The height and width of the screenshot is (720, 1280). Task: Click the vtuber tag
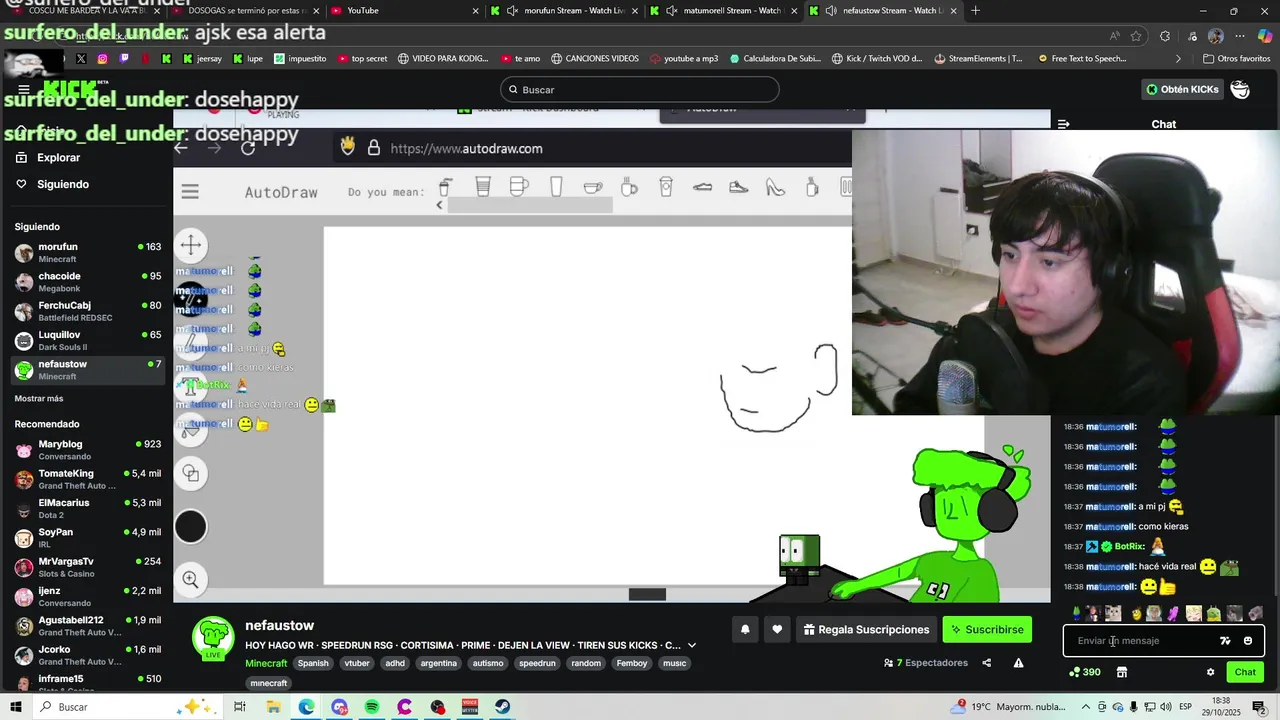[x=357, y=663]
